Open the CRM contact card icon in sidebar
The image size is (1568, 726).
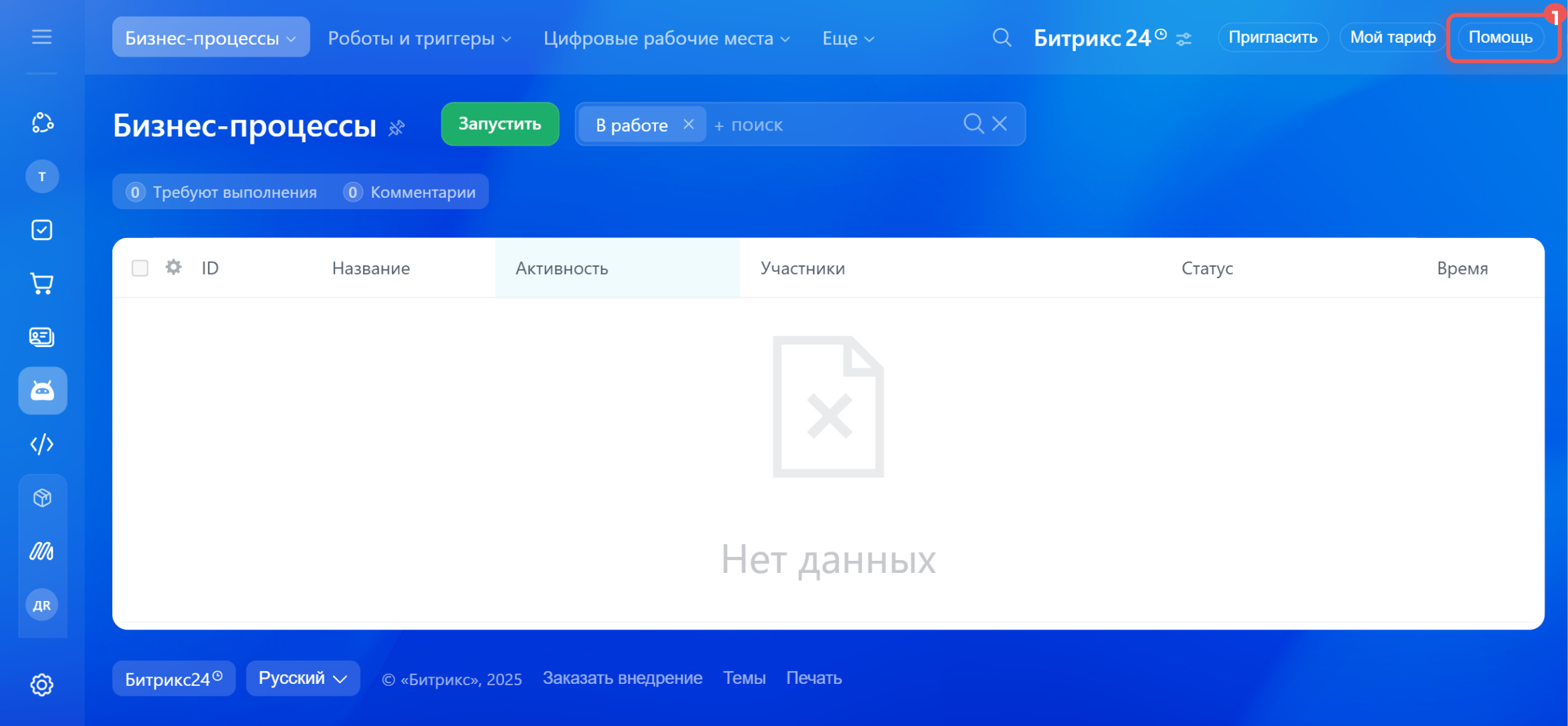tap(42, 337)
